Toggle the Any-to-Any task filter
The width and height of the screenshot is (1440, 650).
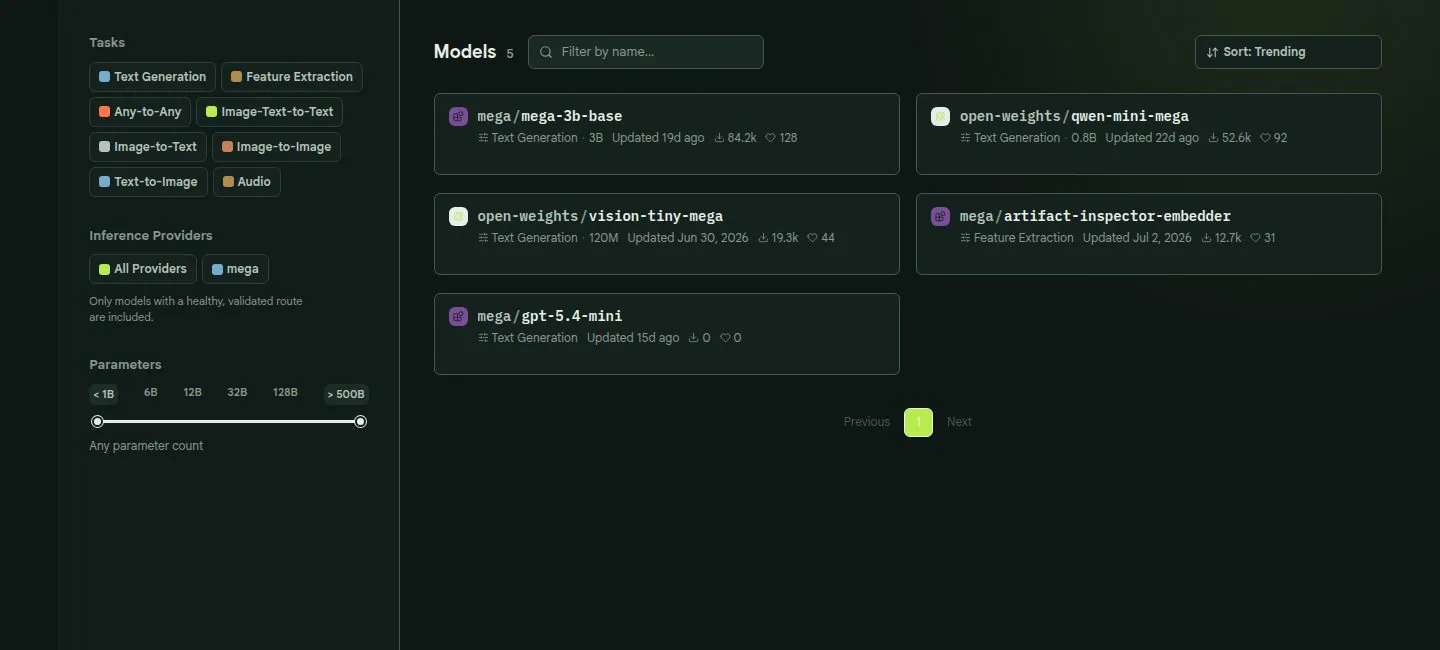(140, 112)
